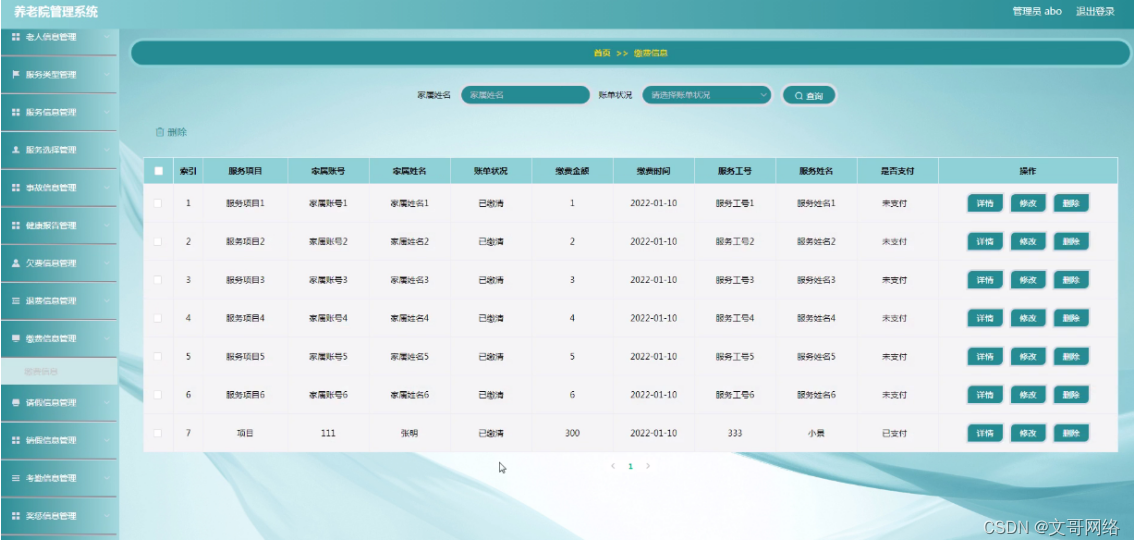The width and height of the screenshot is (1136, 546).
Task: Go to previous page with left arrow
Action: (x=613, y=466)
